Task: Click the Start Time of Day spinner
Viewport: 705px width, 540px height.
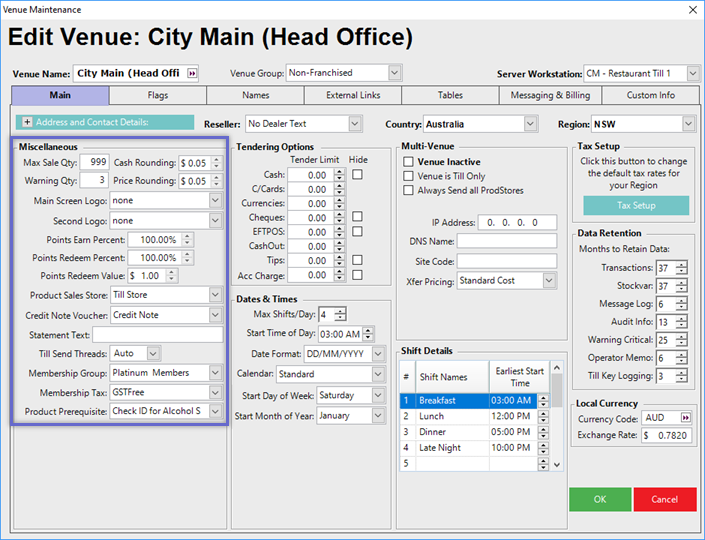Action: click(x=368, y=334)
